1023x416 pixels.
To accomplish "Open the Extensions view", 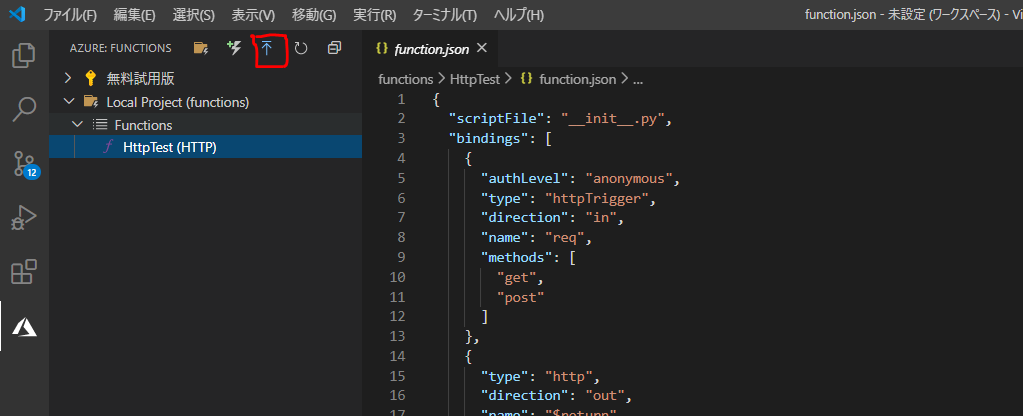I will 24,272.
